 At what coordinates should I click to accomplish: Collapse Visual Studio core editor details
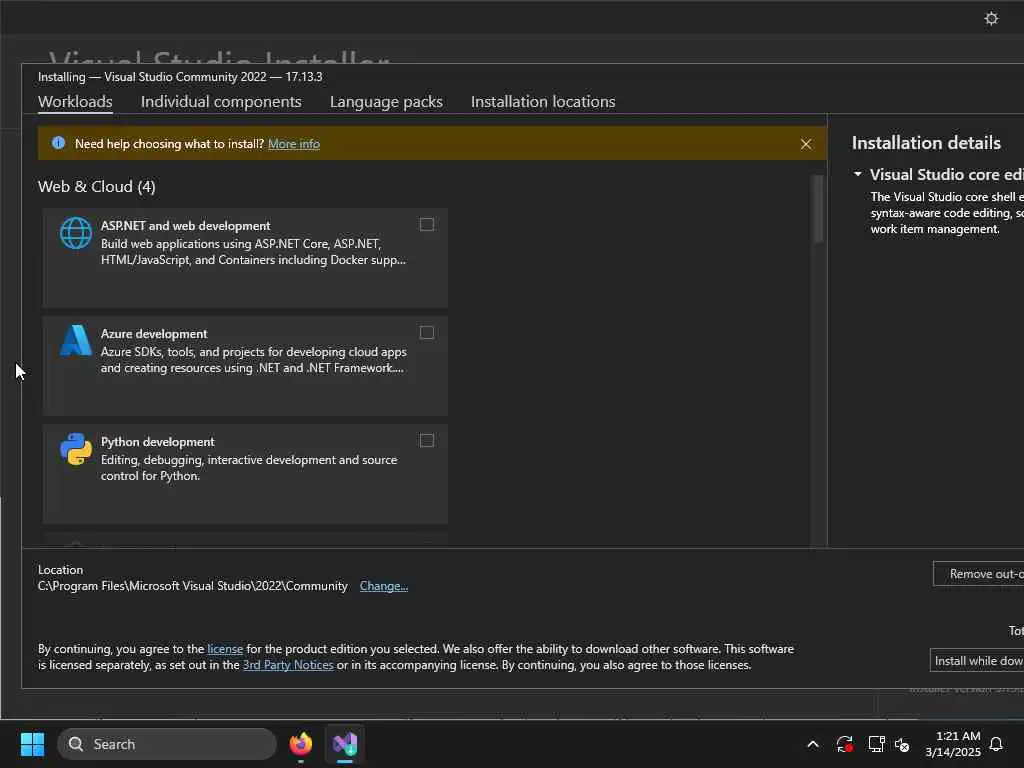pyautogui.click(x=857, y=174)
